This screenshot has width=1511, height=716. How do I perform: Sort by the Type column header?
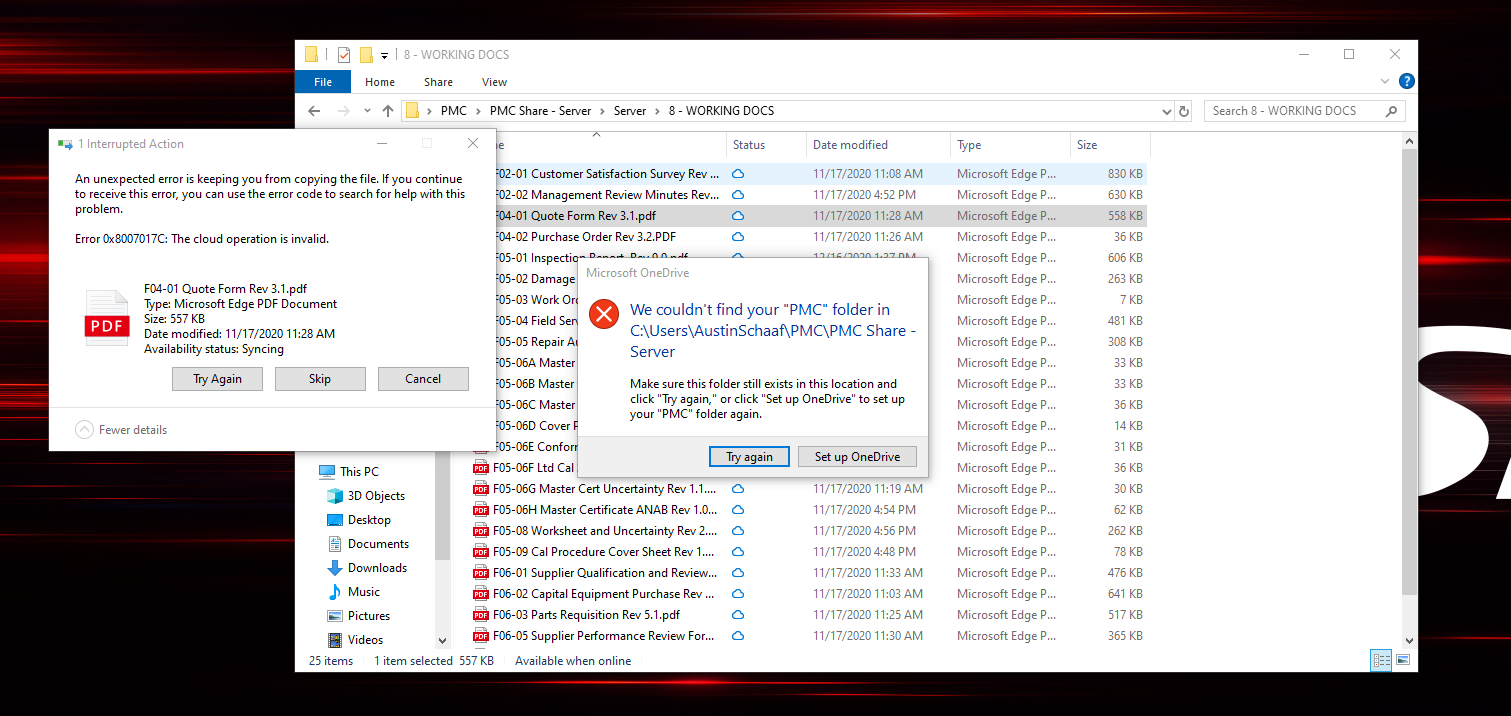coord(1010,145)
